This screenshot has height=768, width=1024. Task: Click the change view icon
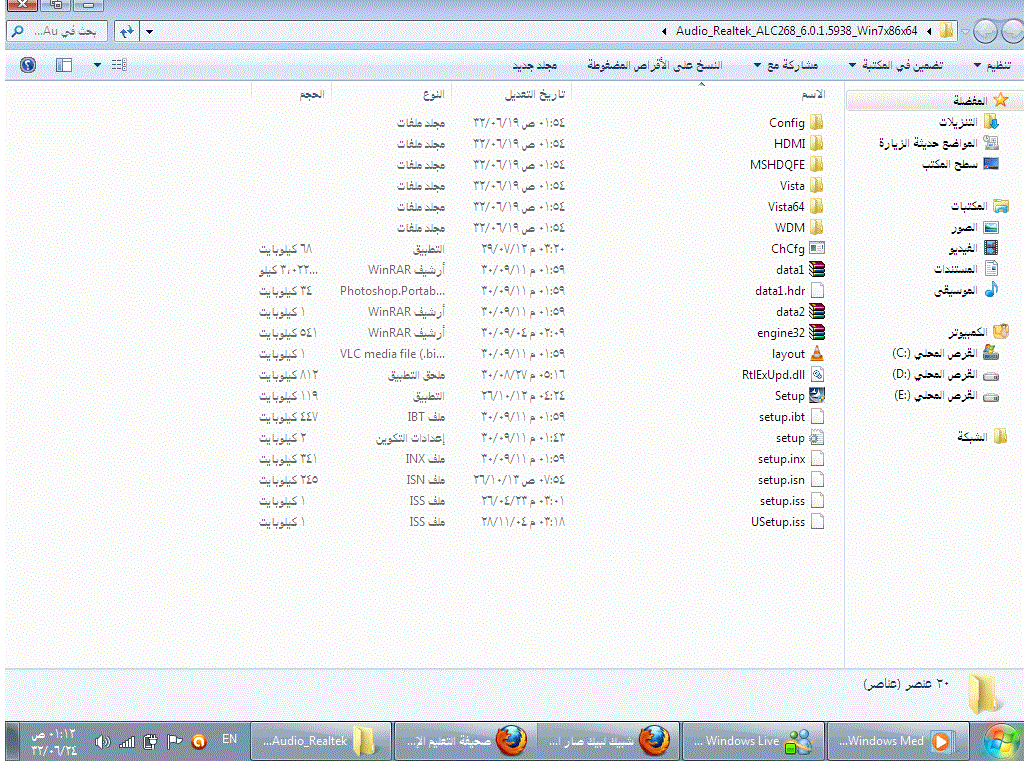119,65
